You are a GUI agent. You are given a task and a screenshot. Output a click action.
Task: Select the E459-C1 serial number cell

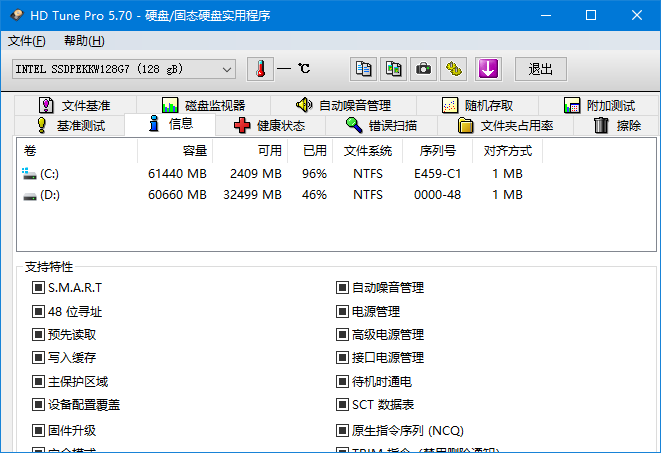tap(438, 174)
